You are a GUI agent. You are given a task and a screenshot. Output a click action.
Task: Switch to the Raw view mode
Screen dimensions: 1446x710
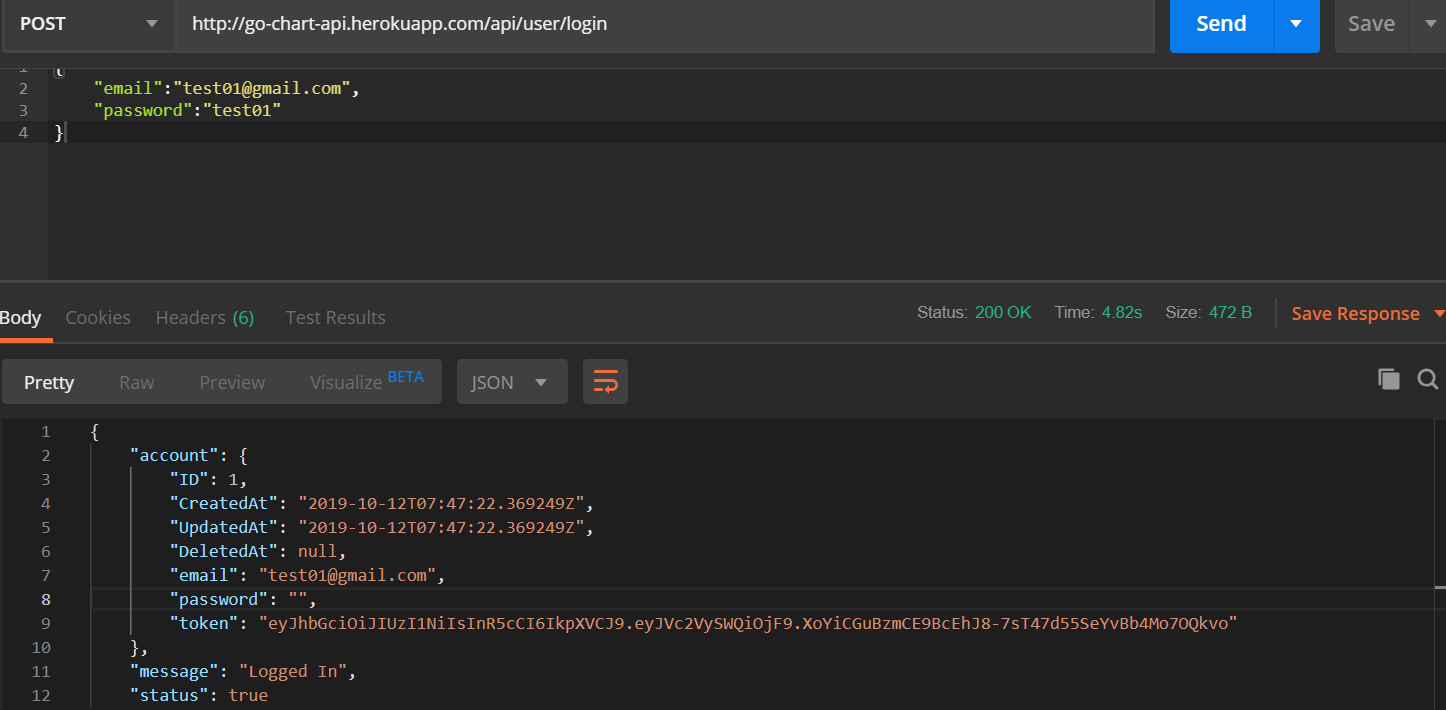coord(137,382)
